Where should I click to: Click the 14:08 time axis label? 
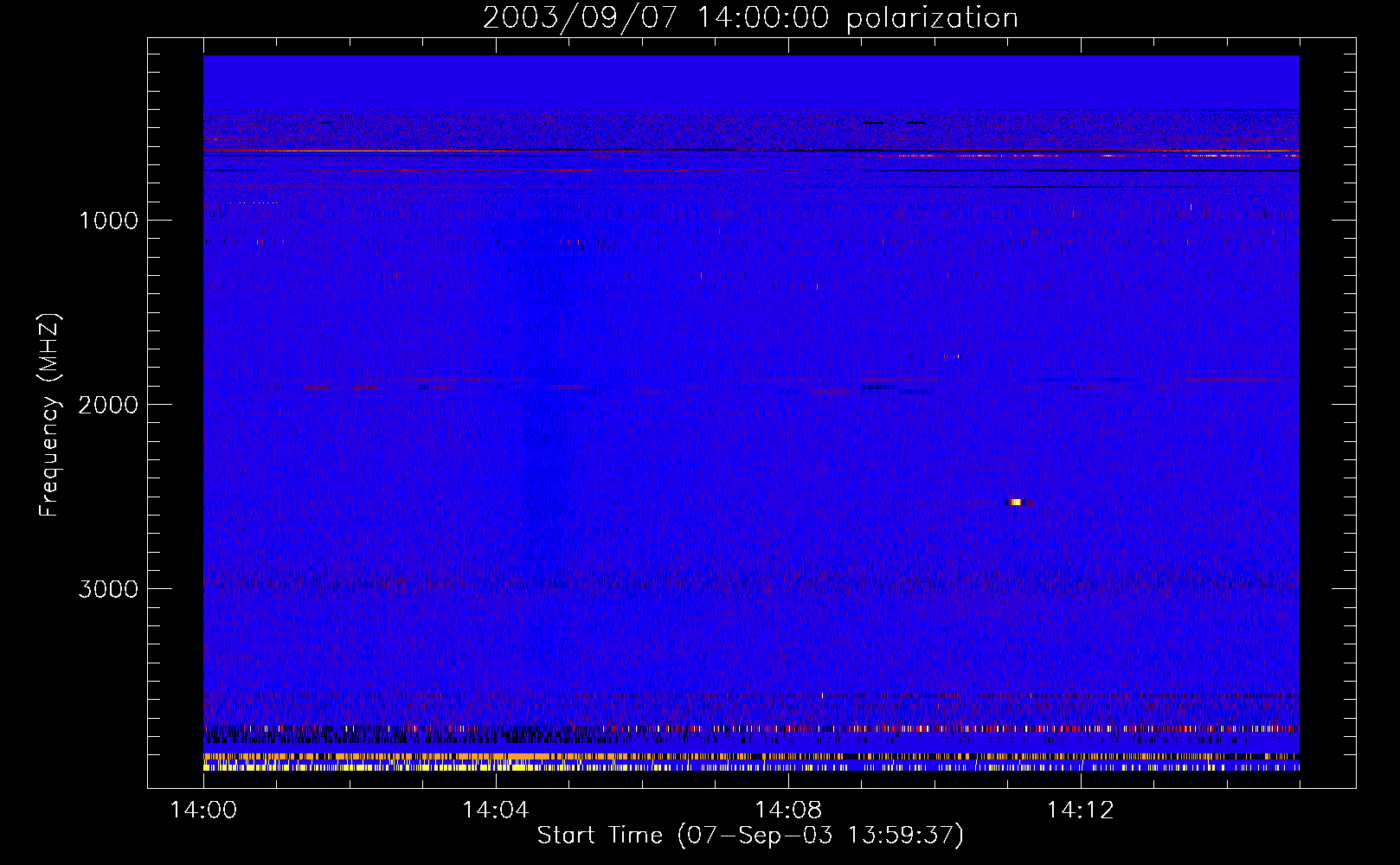click(x=788, y=811)
